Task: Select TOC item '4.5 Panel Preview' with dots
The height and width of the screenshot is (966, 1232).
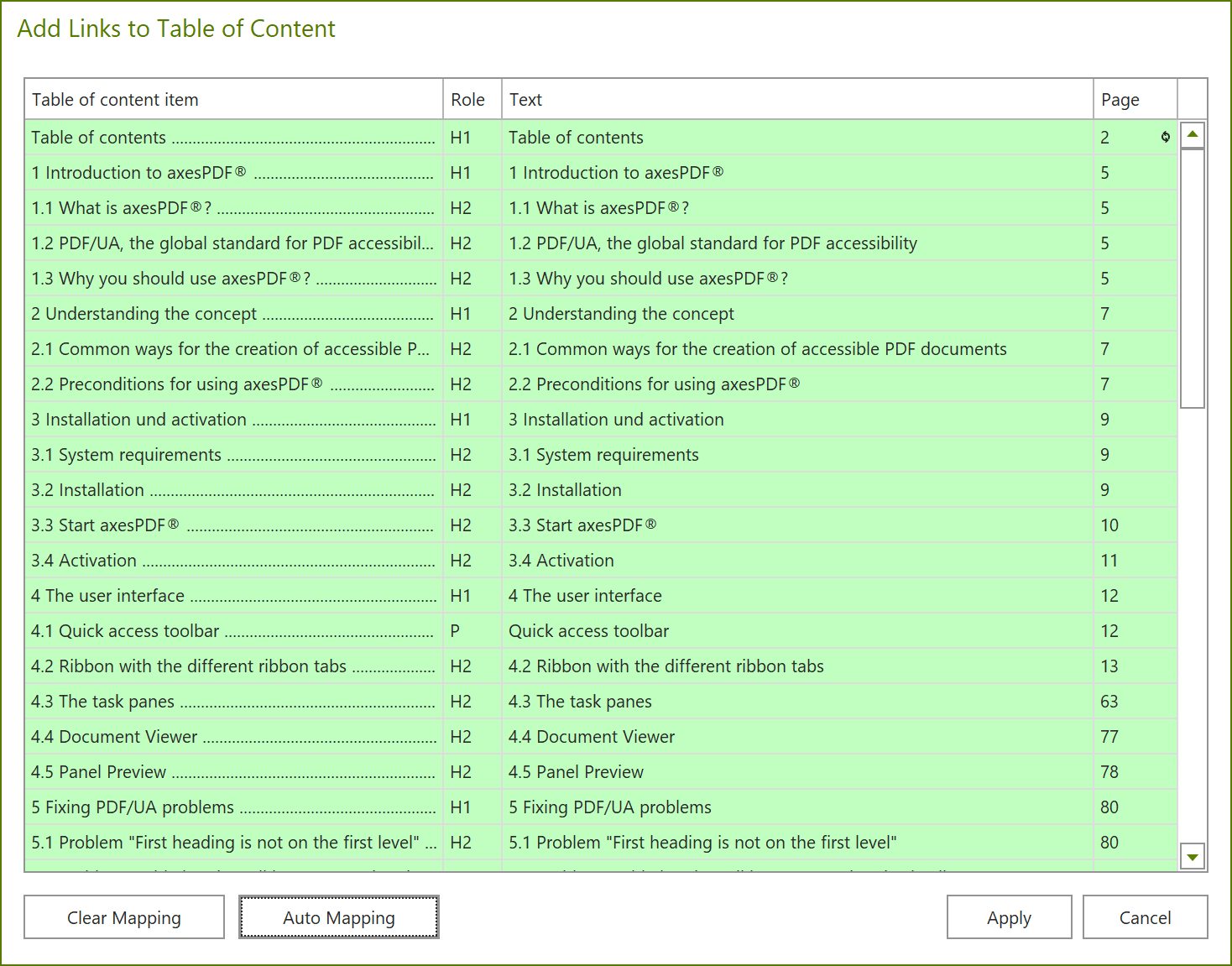Action: tap(234, 772)
